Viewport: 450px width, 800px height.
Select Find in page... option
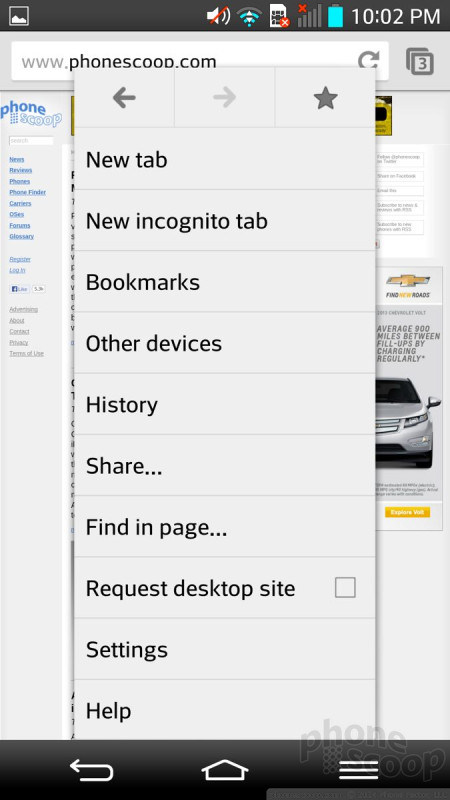(225, 527)
